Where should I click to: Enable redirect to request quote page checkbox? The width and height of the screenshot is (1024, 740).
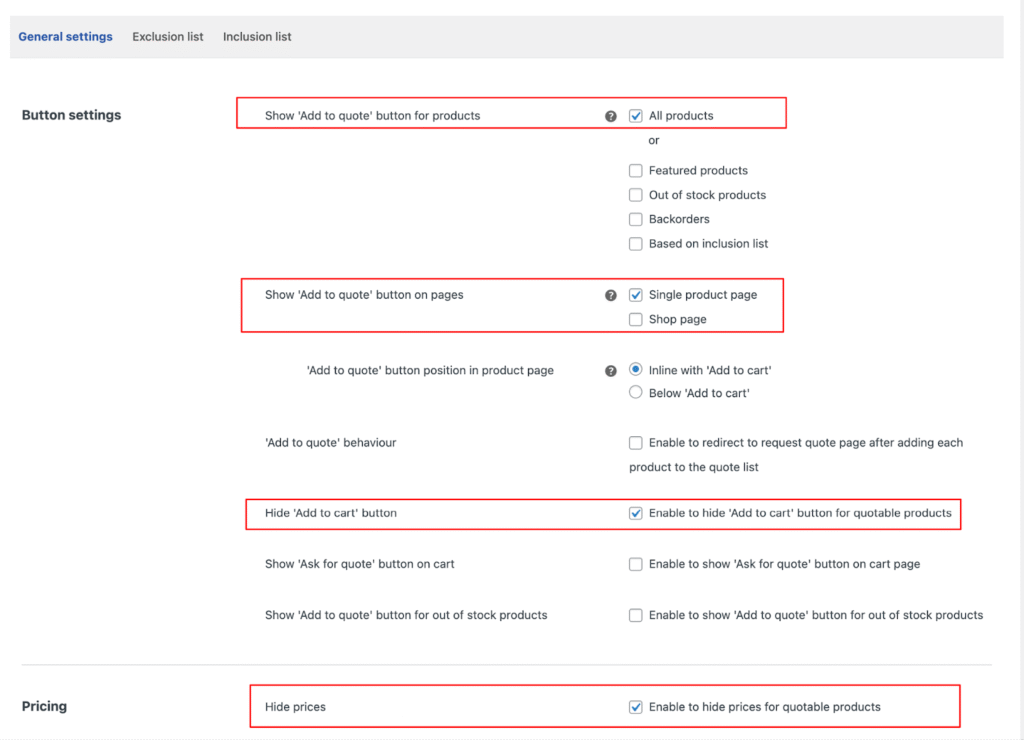coord(636,443)
